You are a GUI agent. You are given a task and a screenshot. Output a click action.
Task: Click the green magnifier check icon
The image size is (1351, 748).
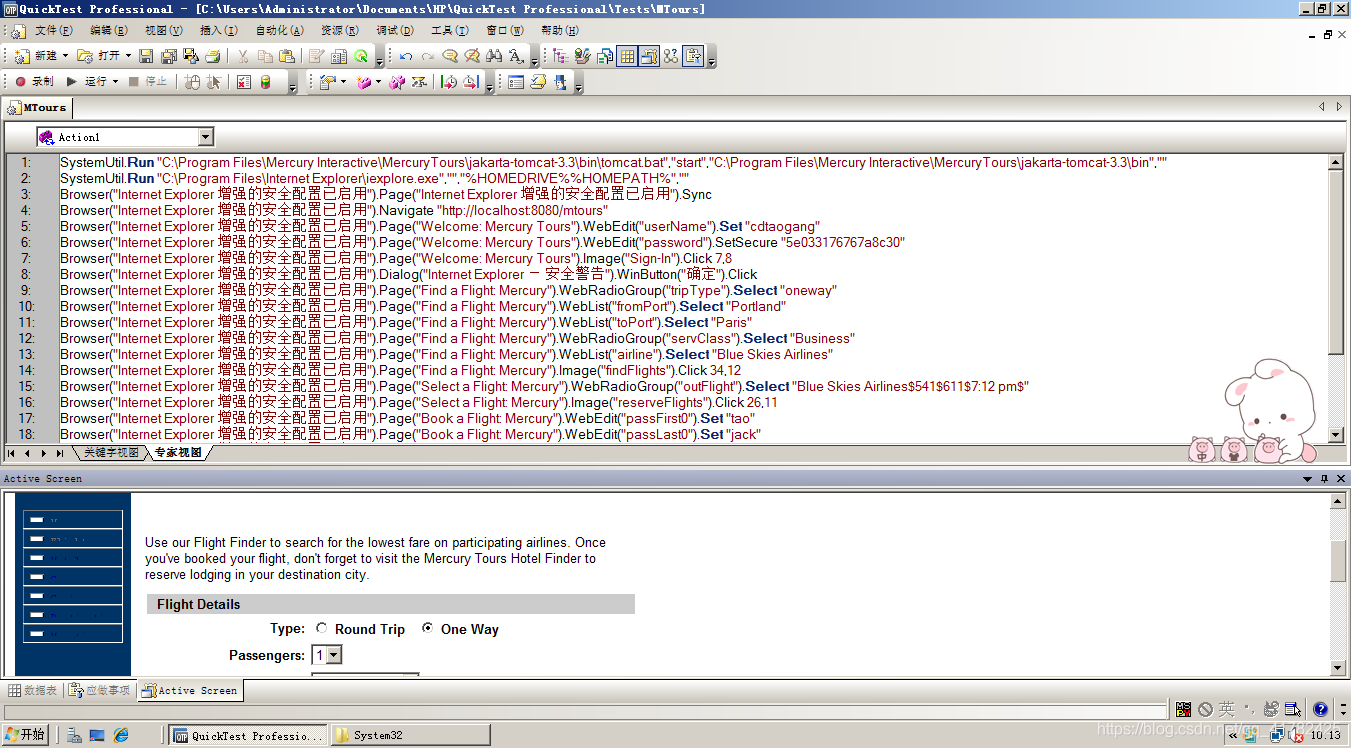[x=361, y=56]
